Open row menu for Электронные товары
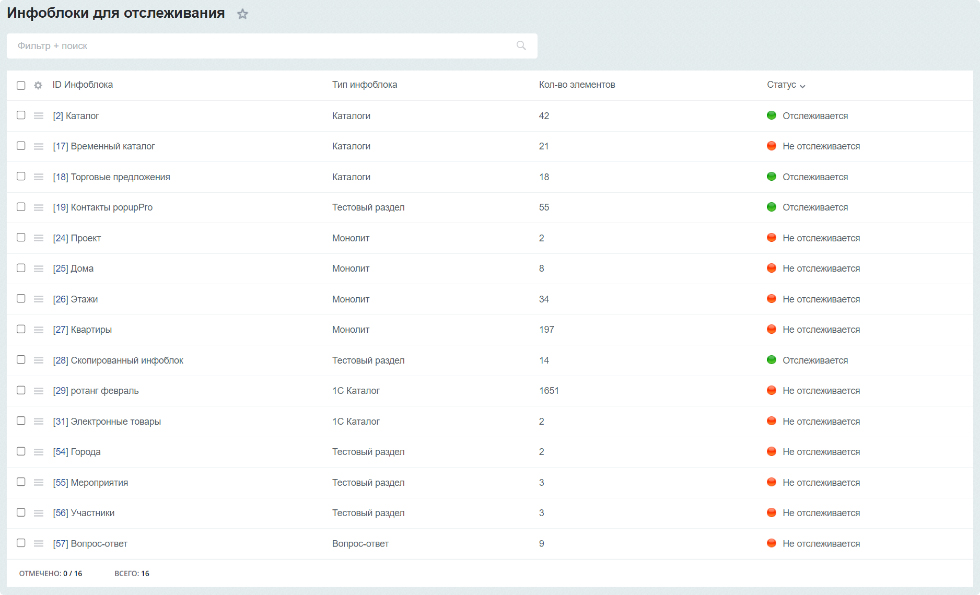 [x=38, y=422]
